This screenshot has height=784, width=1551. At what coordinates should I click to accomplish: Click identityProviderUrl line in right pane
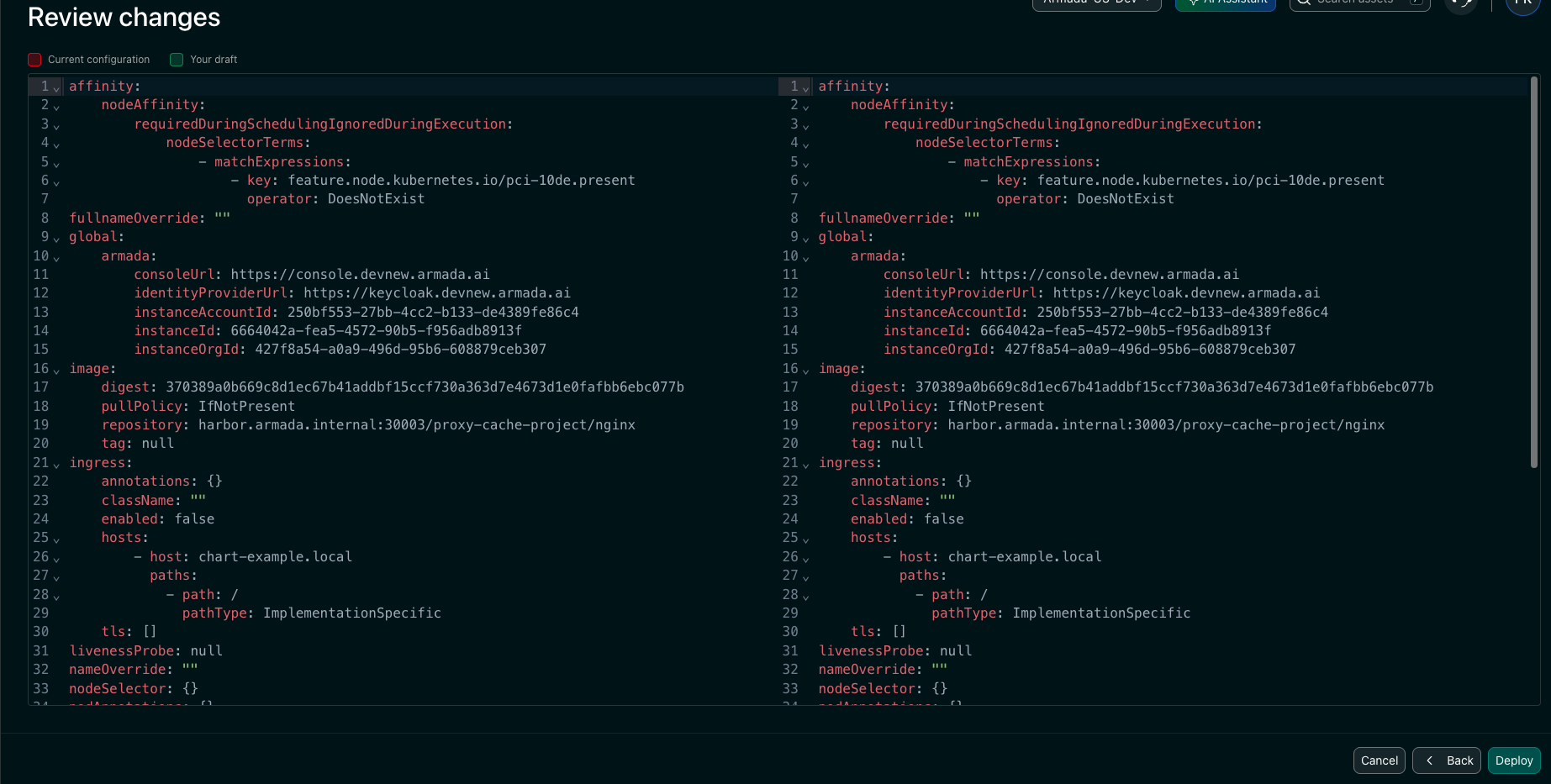1101,292
